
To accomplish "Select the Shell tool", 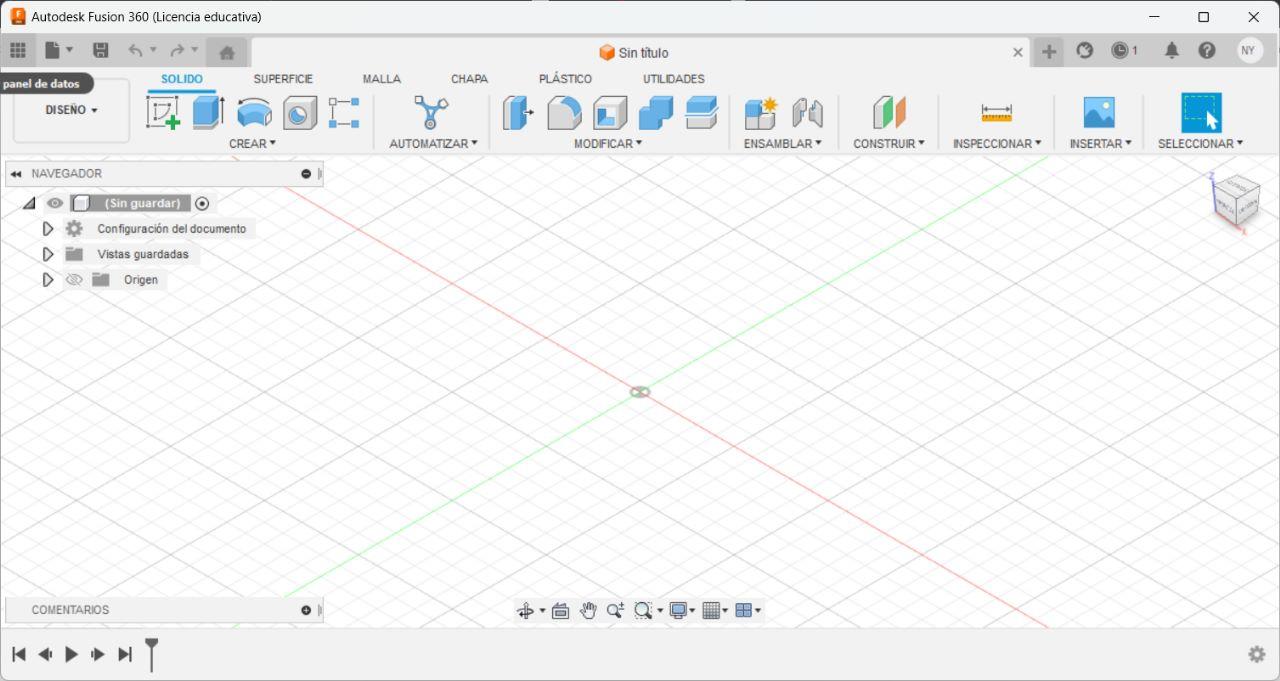I will 610,113.
